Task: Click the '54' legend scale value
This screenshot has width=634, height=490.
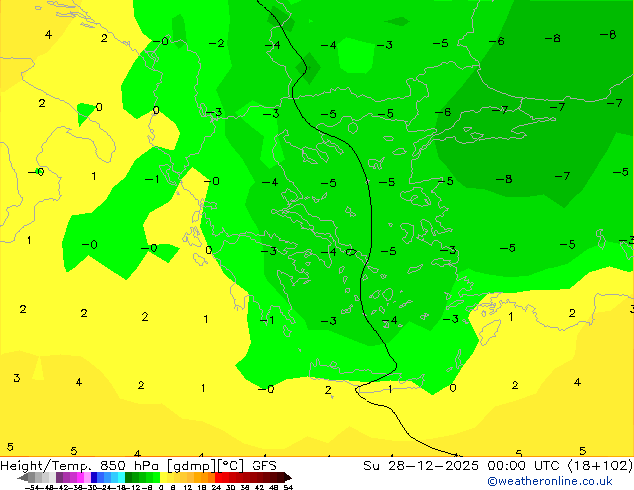Action: [x=288, y=488]
